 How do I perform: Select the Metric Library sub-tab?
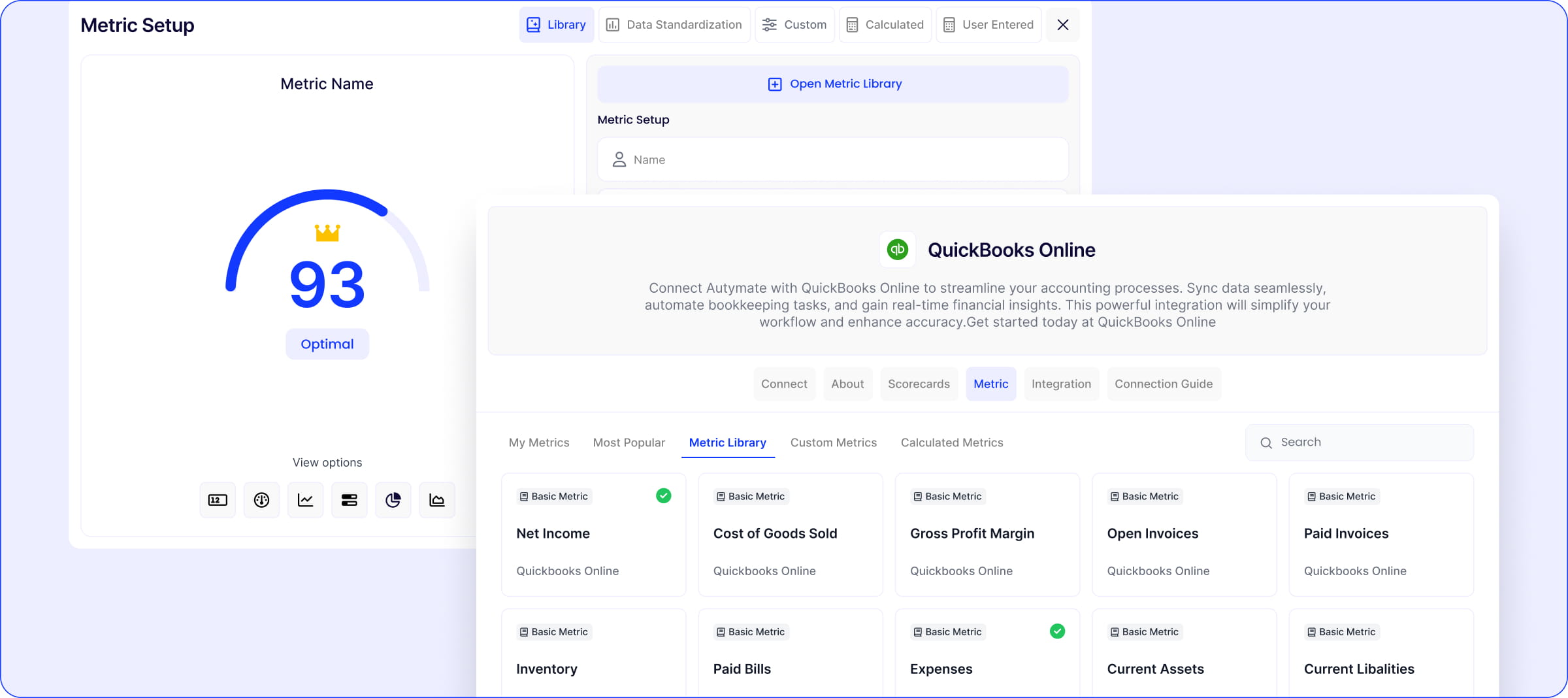pyautogui.click(x=728, y=442)
